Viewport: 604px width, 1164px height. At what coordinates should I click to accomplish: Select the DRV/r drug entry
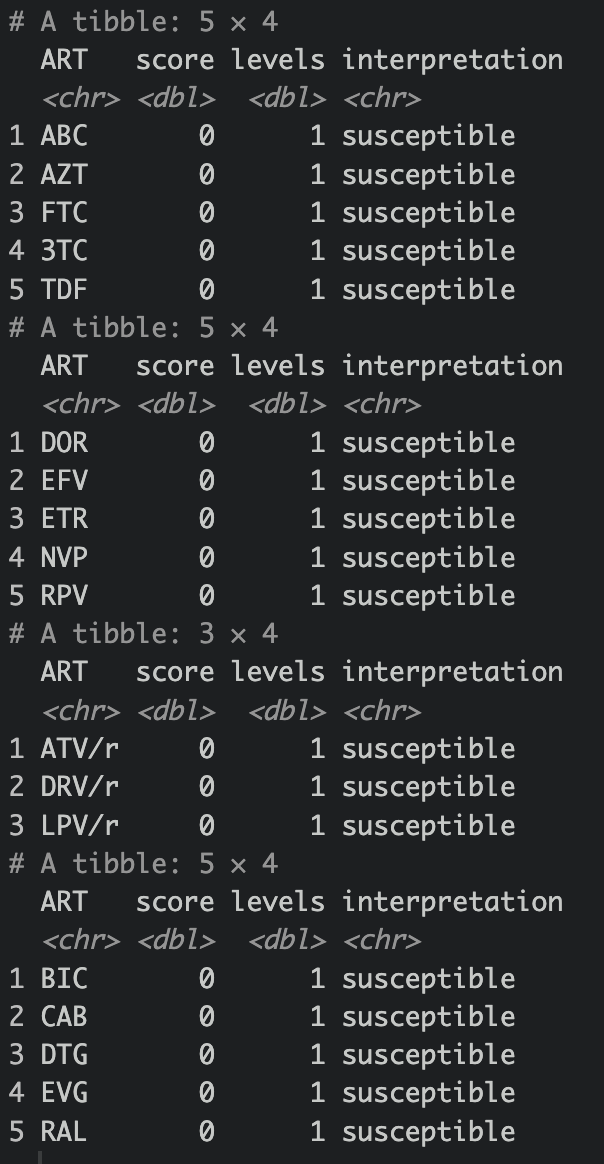click(80, 787)
